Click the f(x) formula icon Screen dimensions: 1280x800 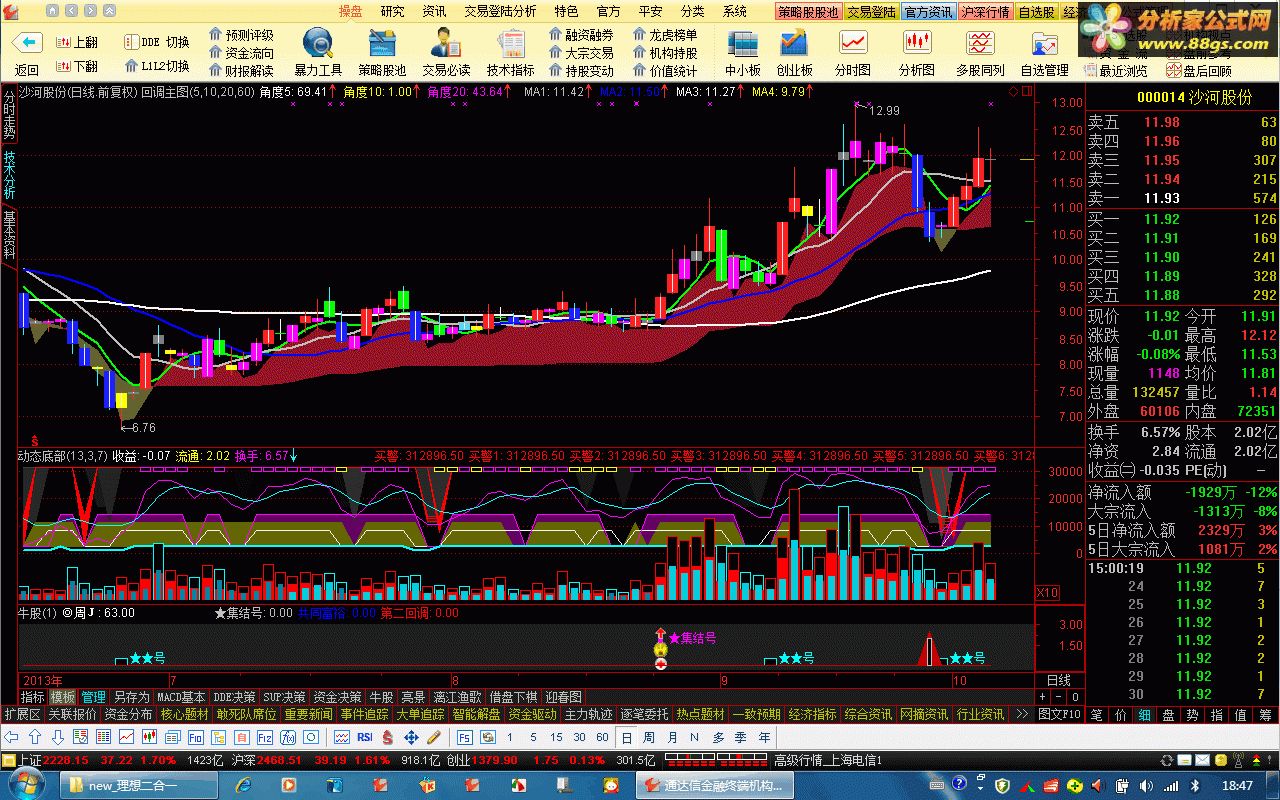(288, 737)
